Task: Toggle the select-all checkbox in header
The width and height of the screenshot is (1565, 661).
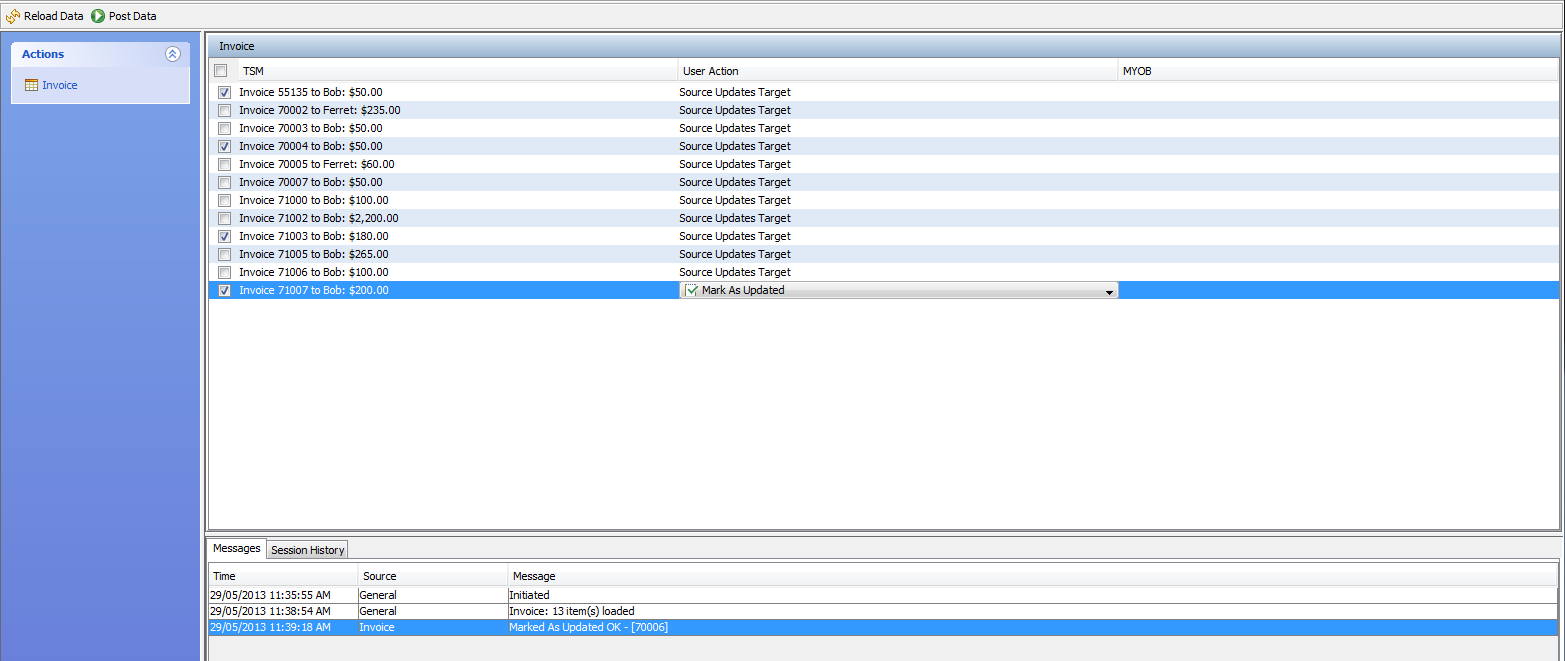Action: 221,71
